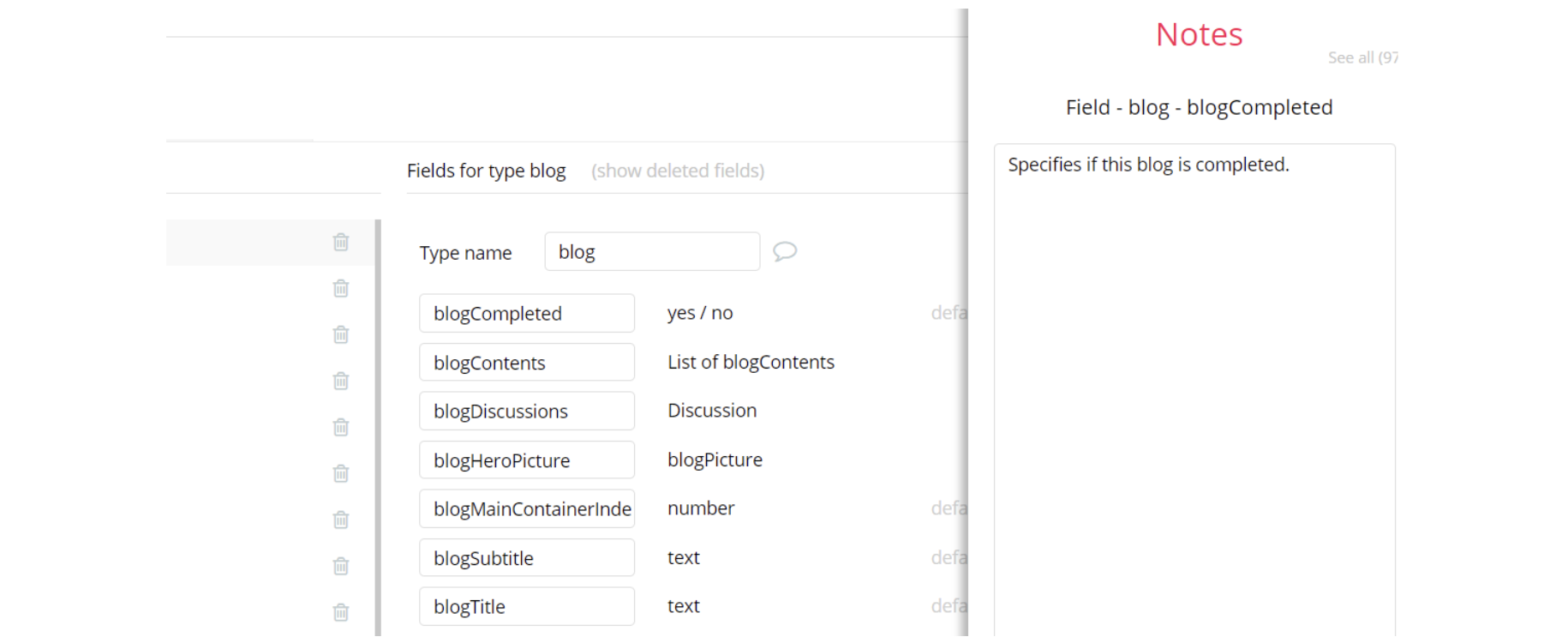Viewport: 1568px width, 643px height.
Task: Click the bottommost trash icon in the list
Action: click(x=341, y=613)
